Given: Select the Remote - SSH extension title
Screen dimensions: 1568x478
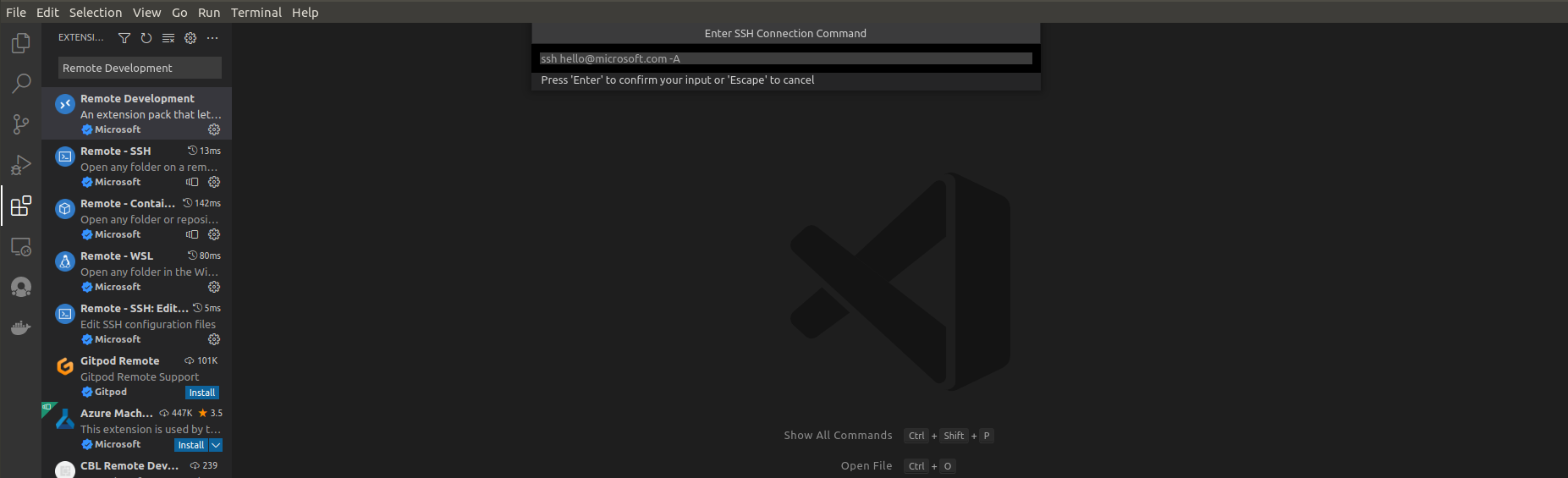Looking at the screenshot, I should pos(116,151).
